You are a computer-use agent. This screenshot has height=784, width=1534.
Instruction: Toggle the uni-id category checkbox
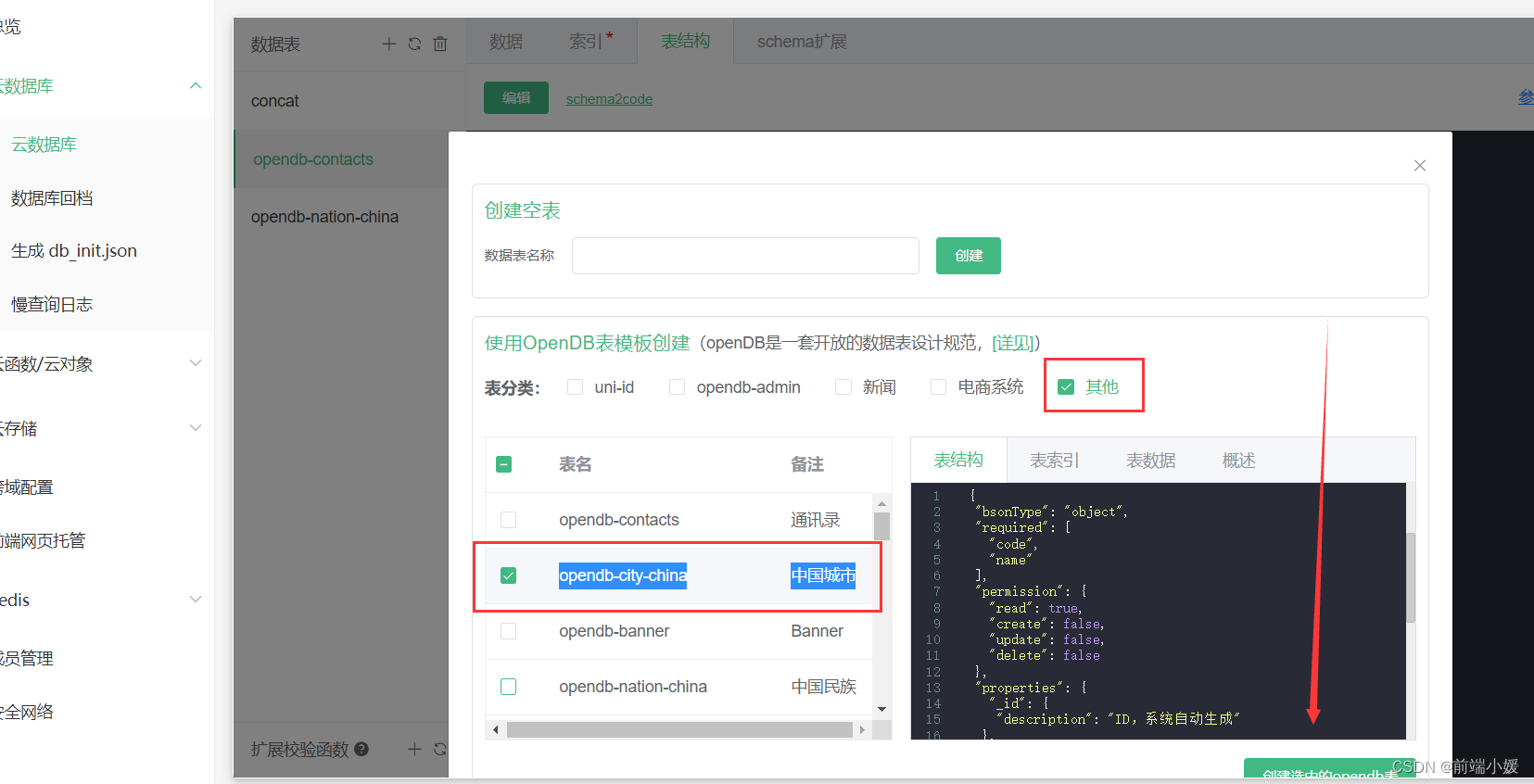[575, 386]
